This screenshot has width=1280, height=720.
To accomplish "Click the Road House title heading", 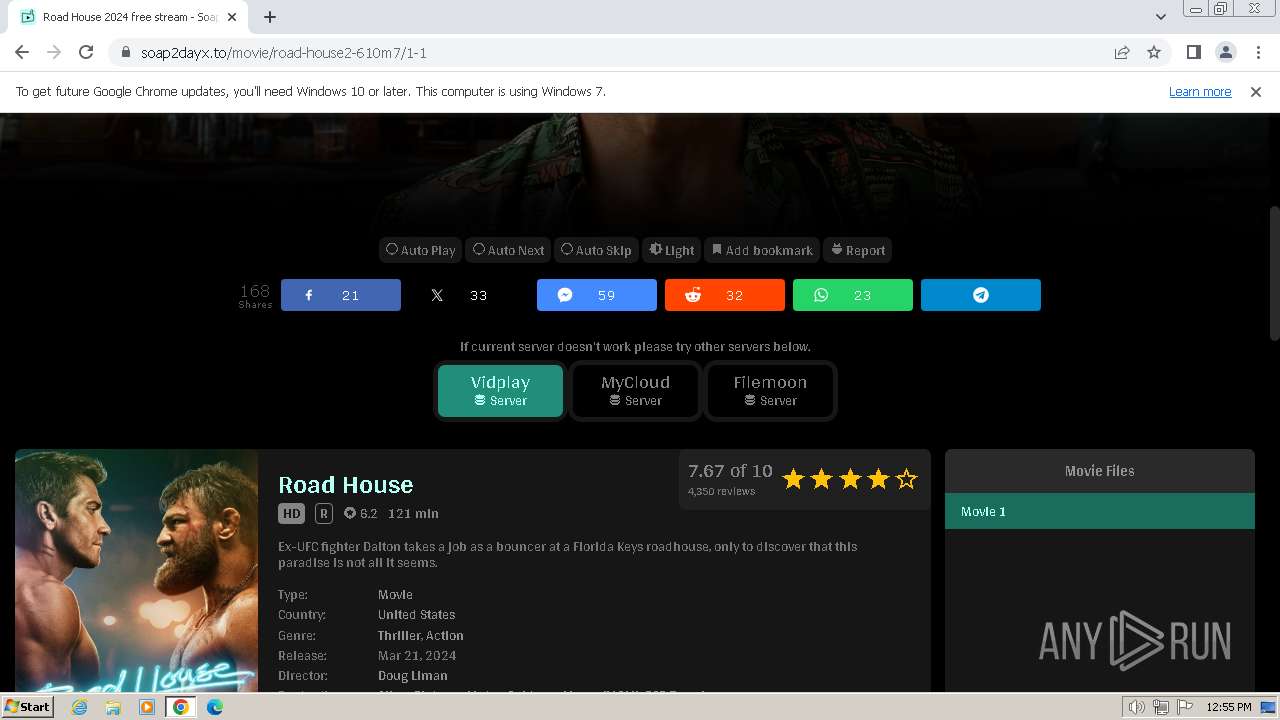I will click(x=345, y=485).
